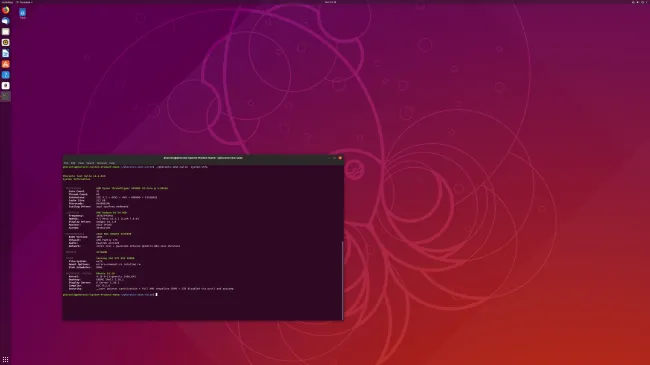Open the Activities overview
Image resolution: width=650 pixels, height=365 pixels.
[x=7, y=2]
